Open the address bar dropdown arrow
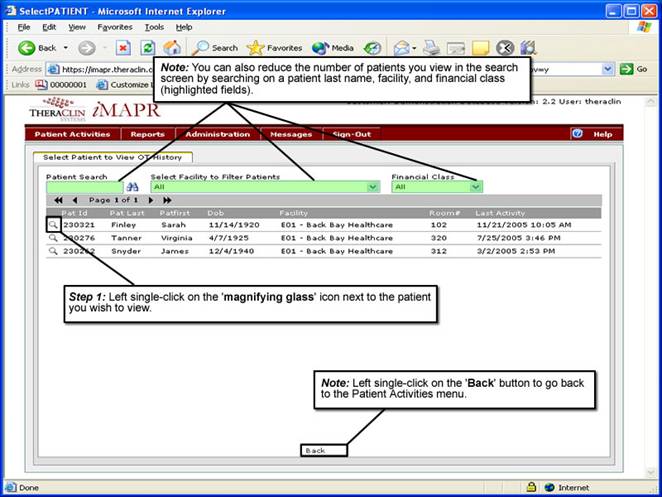662x497 pixels. (608, 69)
